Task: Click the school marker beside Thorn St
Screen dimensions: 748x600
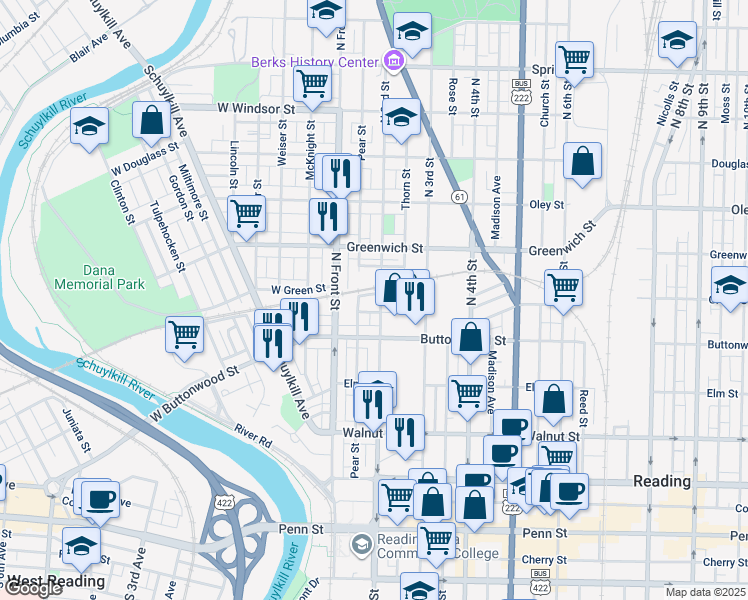Action: click(401, 117)
